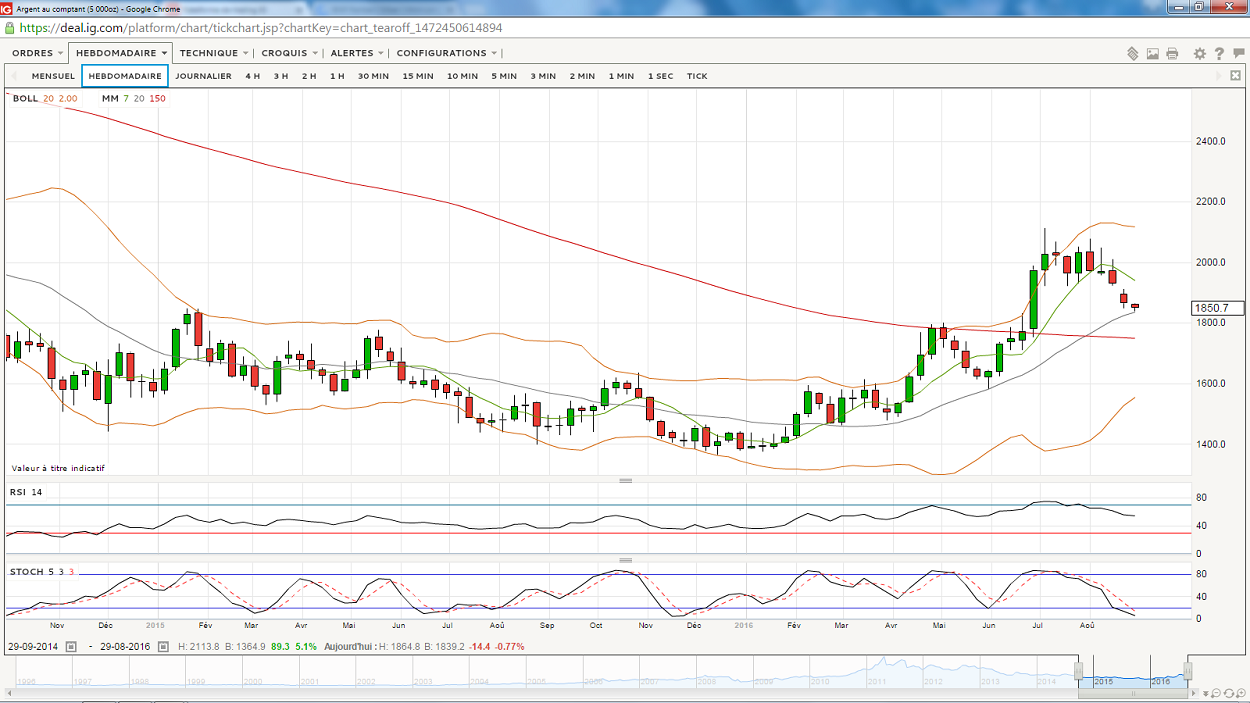Viewport: 1250px width, 703px height.
Task: Choose 1 SEC timeframe
Action: pyautogui.click(x=660, y=76)
